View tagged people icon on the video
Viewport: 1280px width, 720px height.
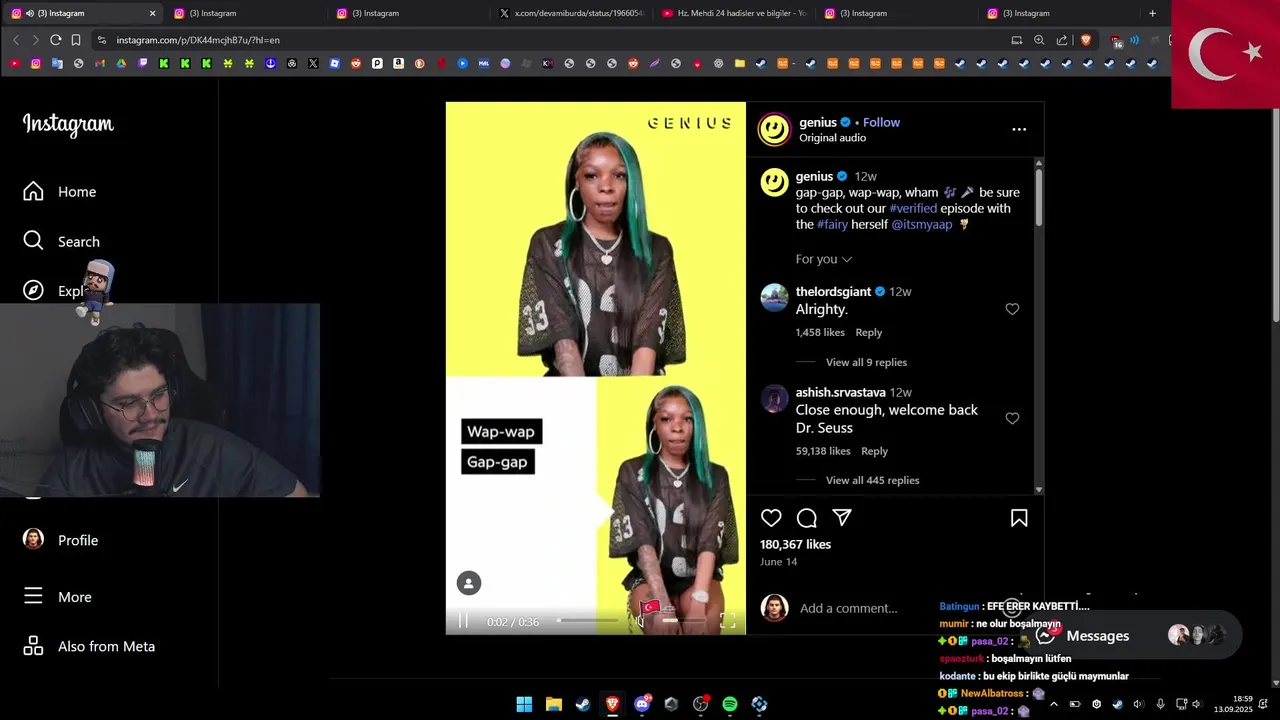tap(469, 583)
